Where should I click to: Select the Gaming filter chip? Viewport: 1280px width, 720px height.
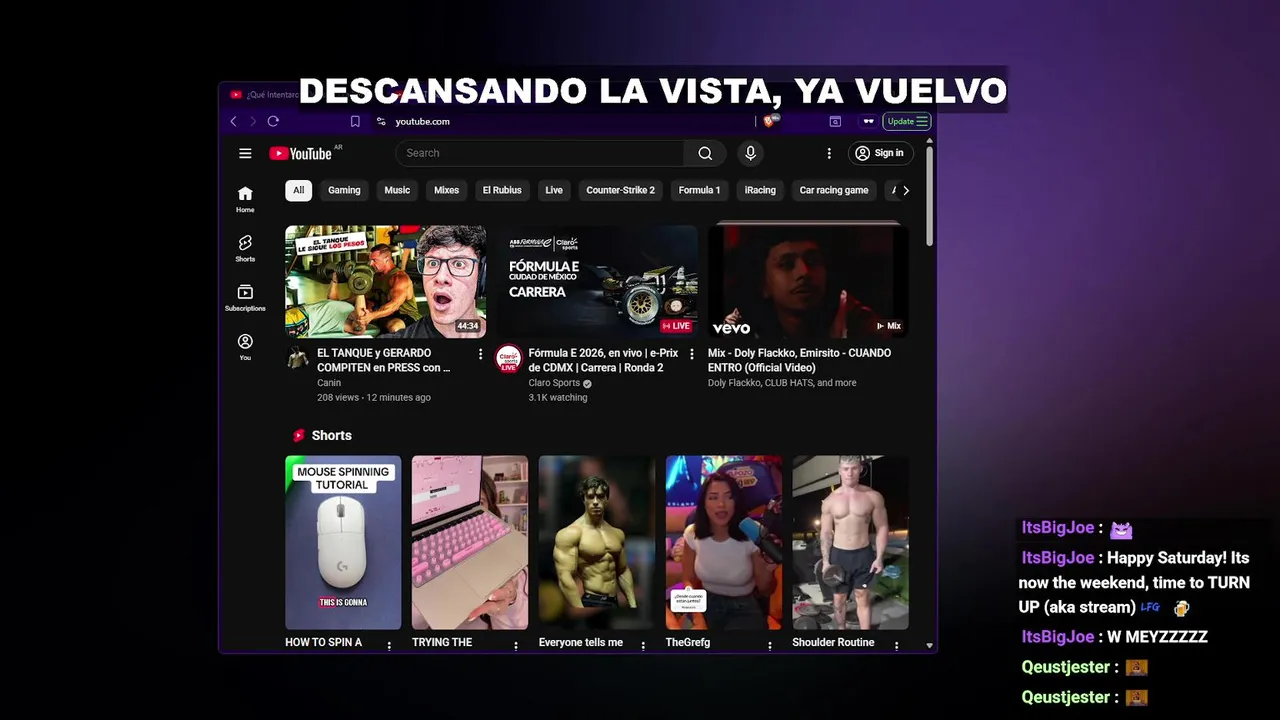(344, 190)
